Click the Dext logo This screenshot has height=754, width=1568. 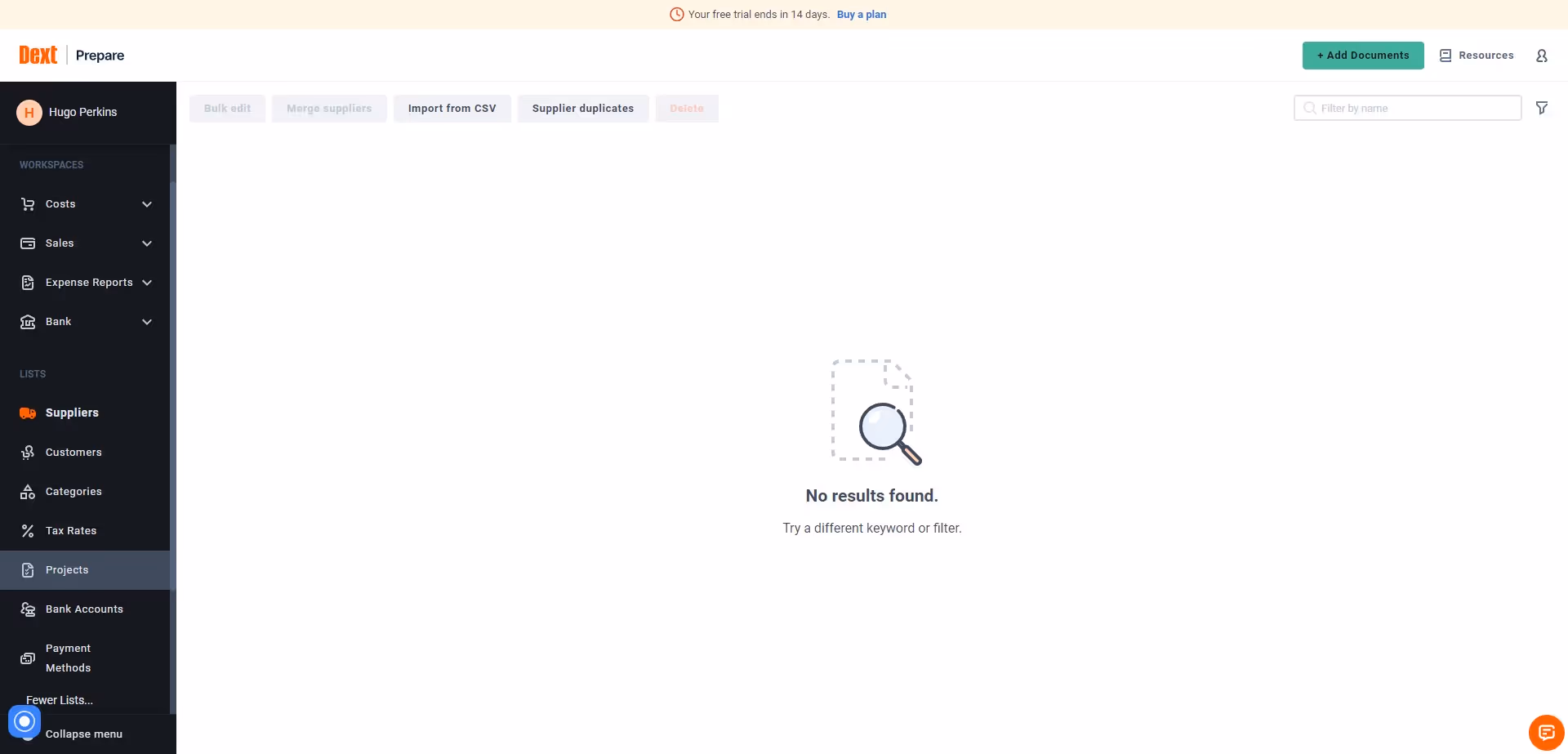click(x=38, y=55)
